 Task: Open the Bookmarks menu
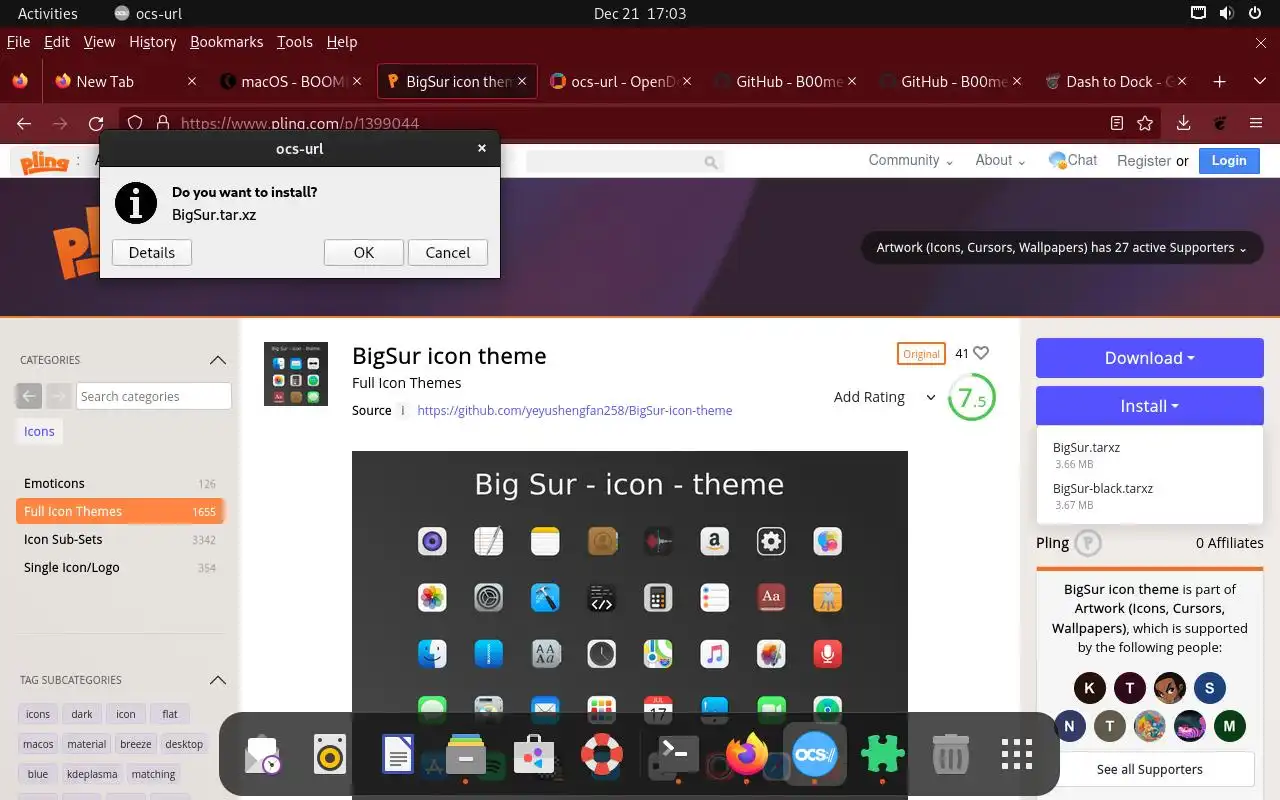click(x=226, y=42)
